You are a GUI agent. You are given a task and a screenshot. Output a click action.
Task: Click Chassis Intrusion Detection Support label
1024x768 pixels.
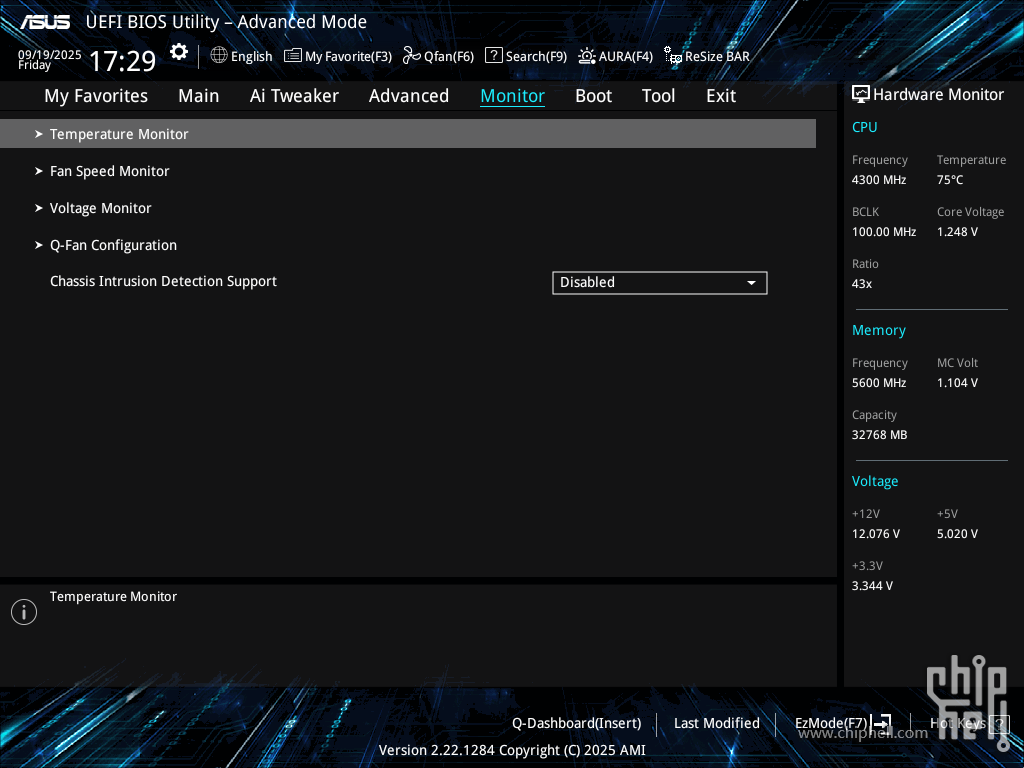163,281
